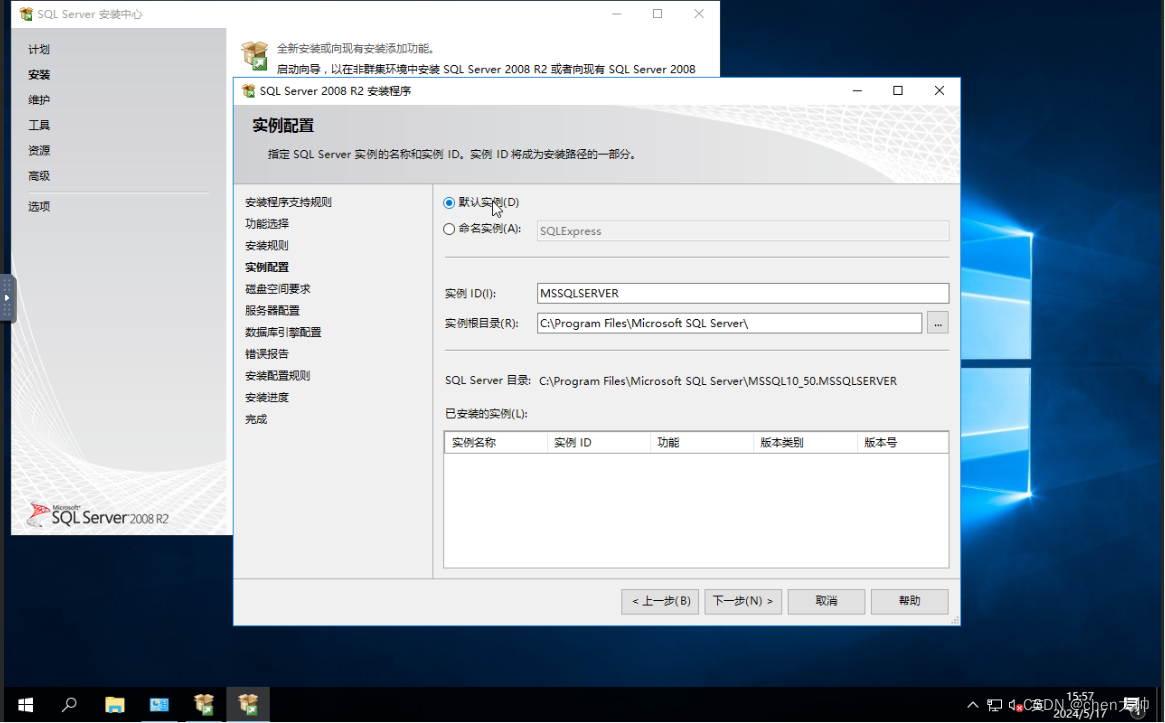Click the 功能 column header
This screenshot has height=723, width=1165.
(x=702, y=443)
